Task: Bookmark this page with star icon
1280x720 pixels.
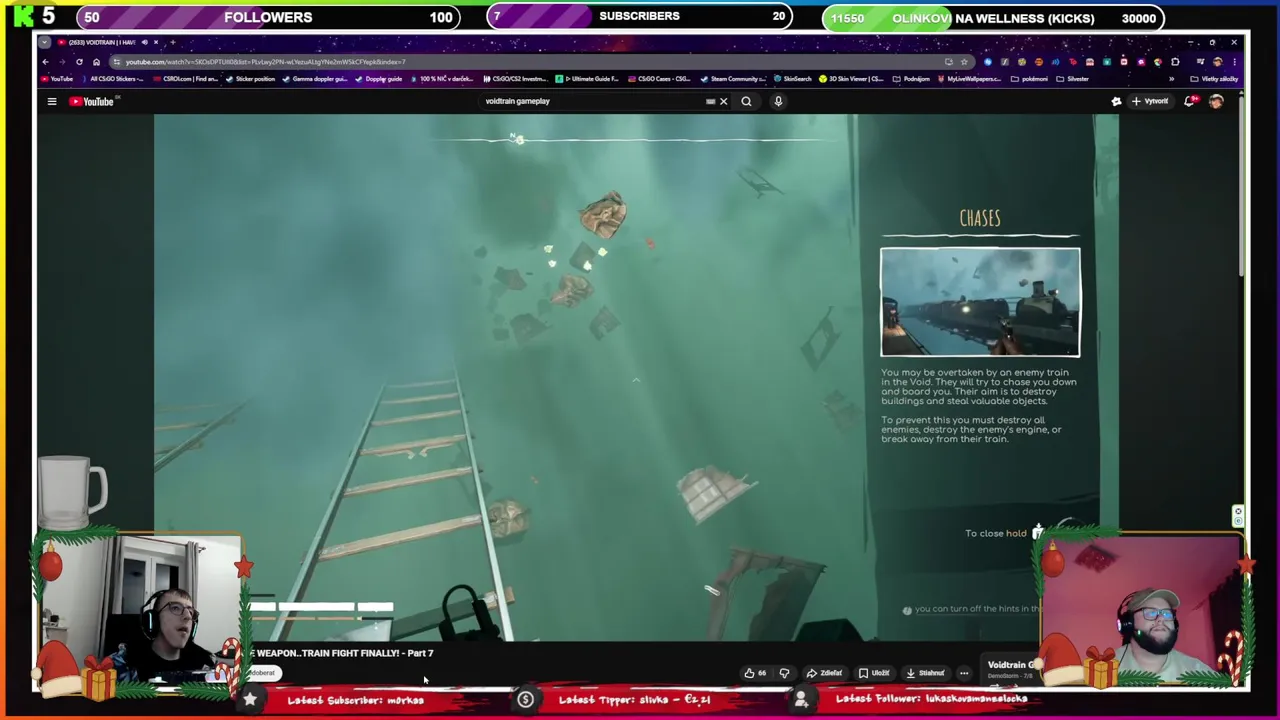Action: click(964, 62)
